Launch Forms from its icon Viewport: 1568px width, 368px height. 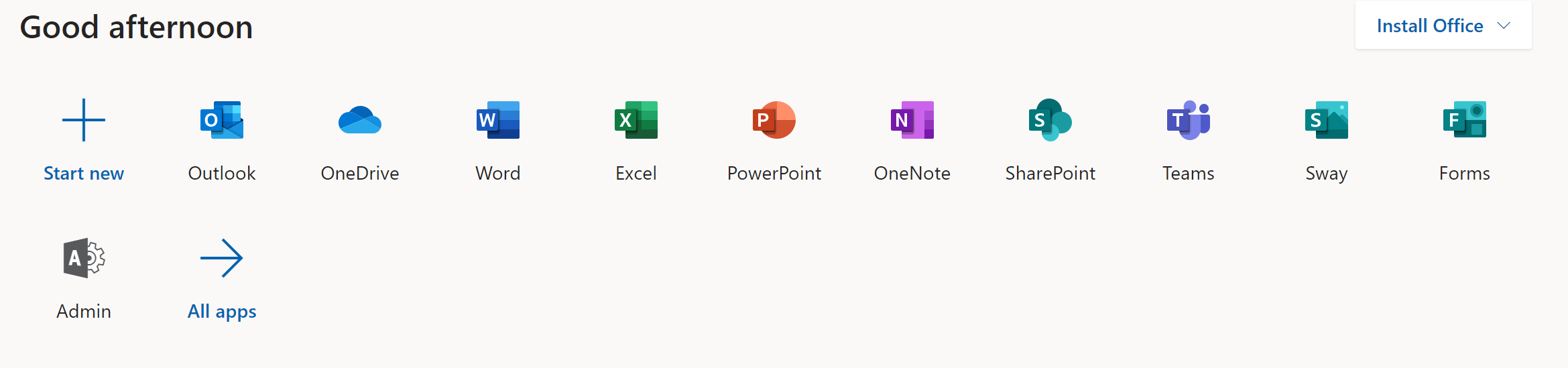click(1465, 120)
